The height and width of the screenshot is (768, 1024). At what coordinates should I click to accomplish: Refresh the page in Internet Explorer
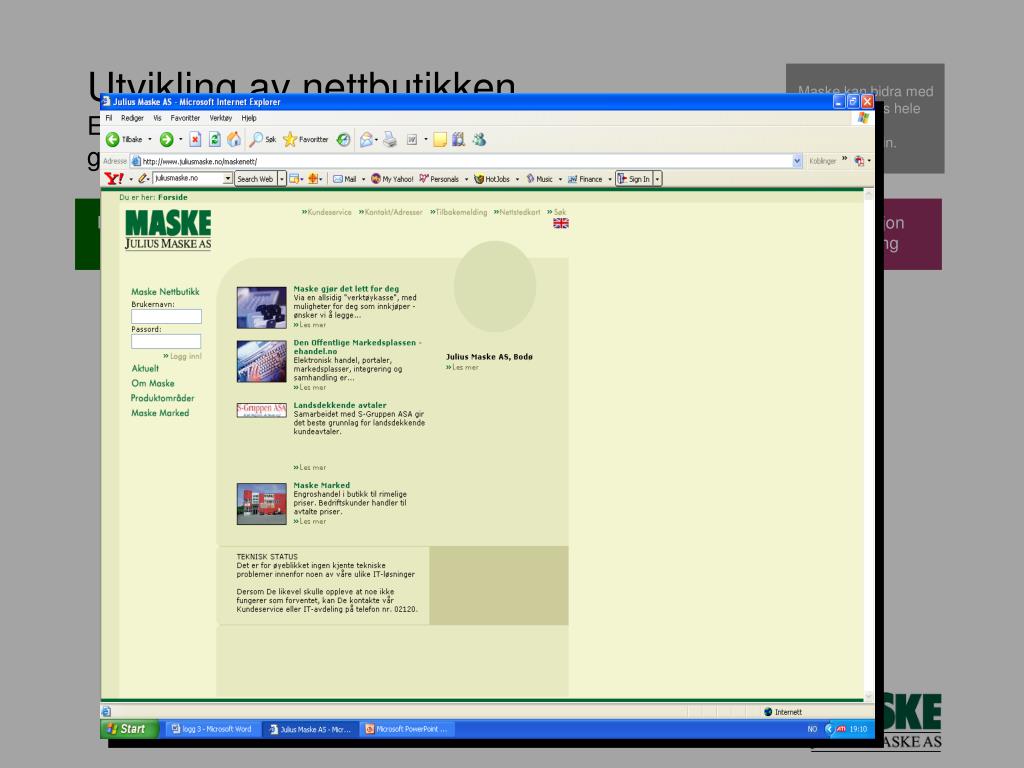[x=214, y=140]
